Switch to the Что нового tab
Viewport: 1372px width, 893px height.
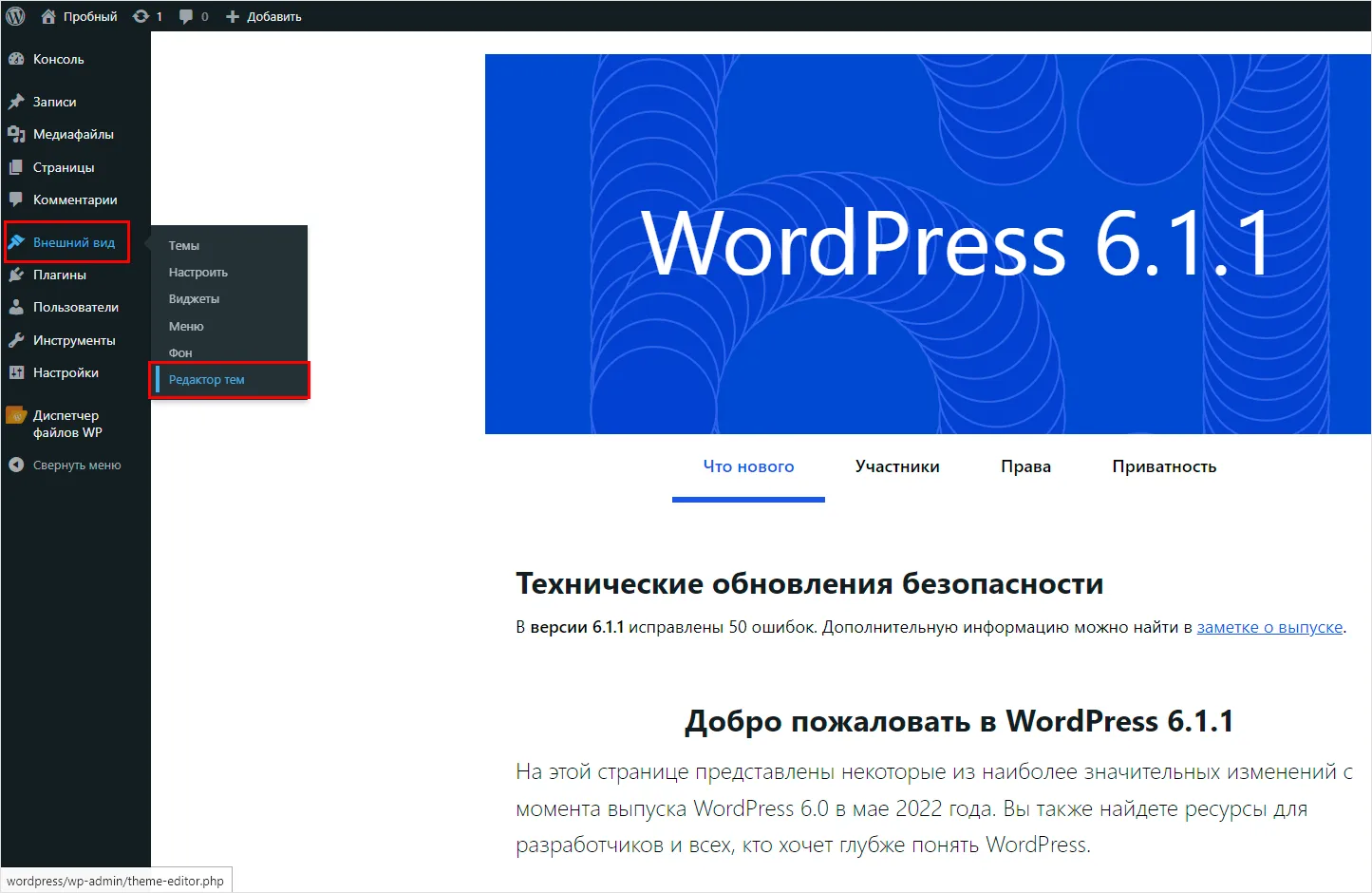pyautogui.click(x=748, y=466)
